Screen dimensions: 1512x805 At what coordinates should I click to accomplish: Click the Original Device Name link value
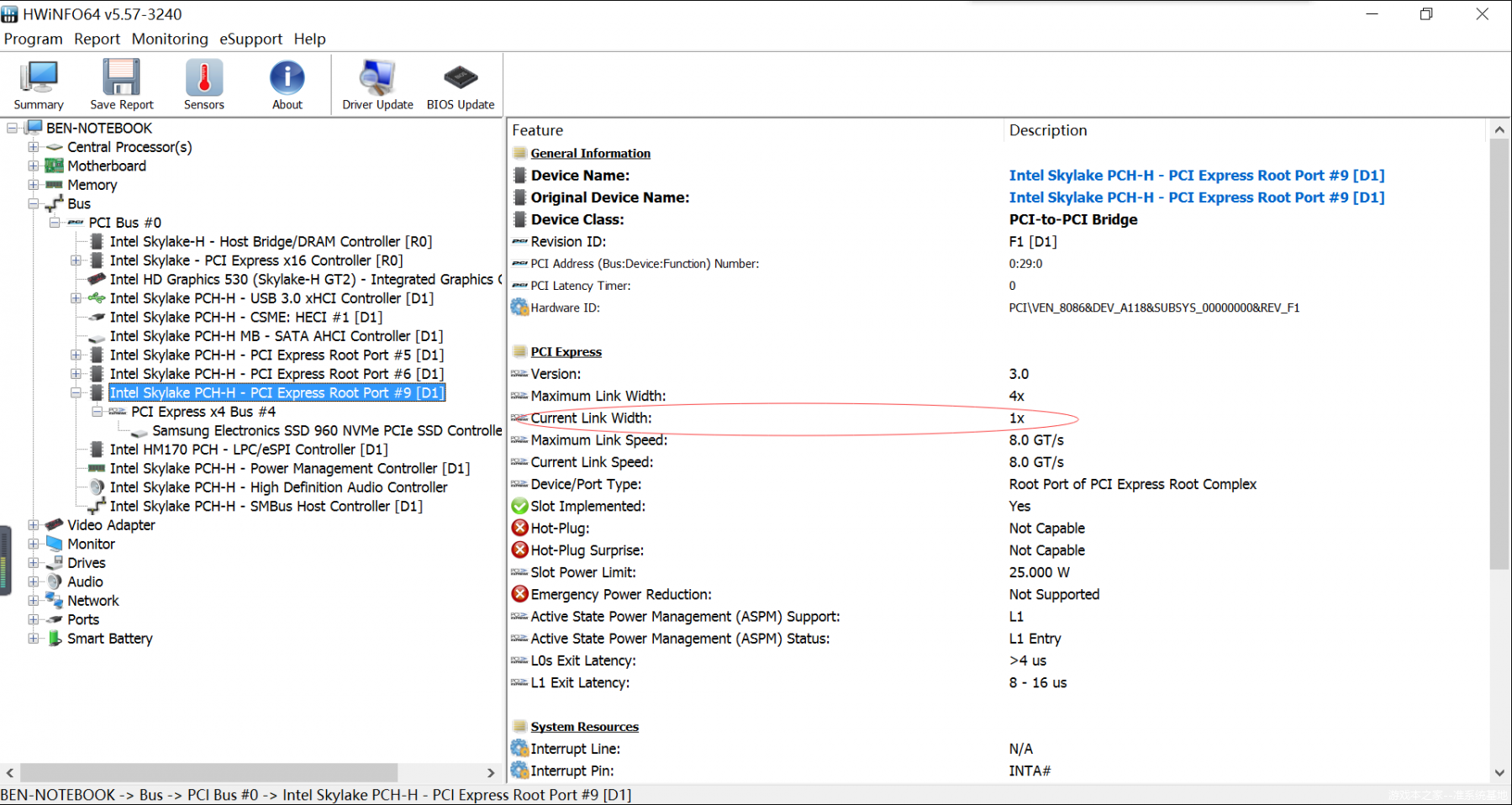pos(1197,197)
